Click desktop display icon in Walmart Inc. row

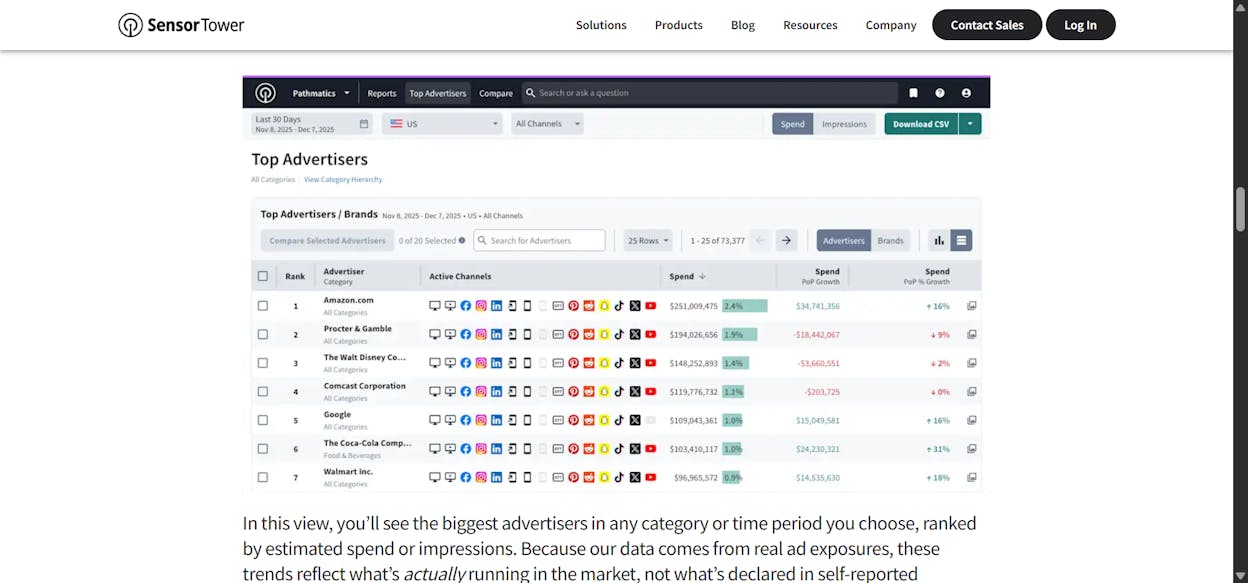pyautogui.click(x=434, y=477)
